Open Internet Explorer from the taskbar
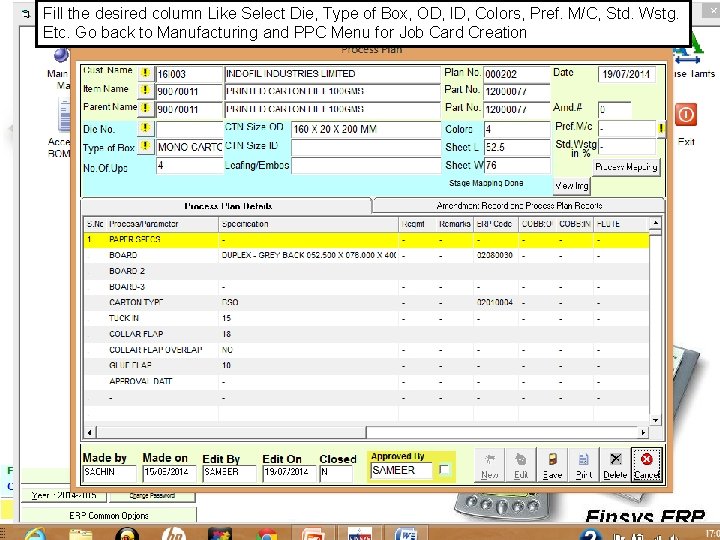The height and width of the screenshot is (540, 720). (36, 534)
